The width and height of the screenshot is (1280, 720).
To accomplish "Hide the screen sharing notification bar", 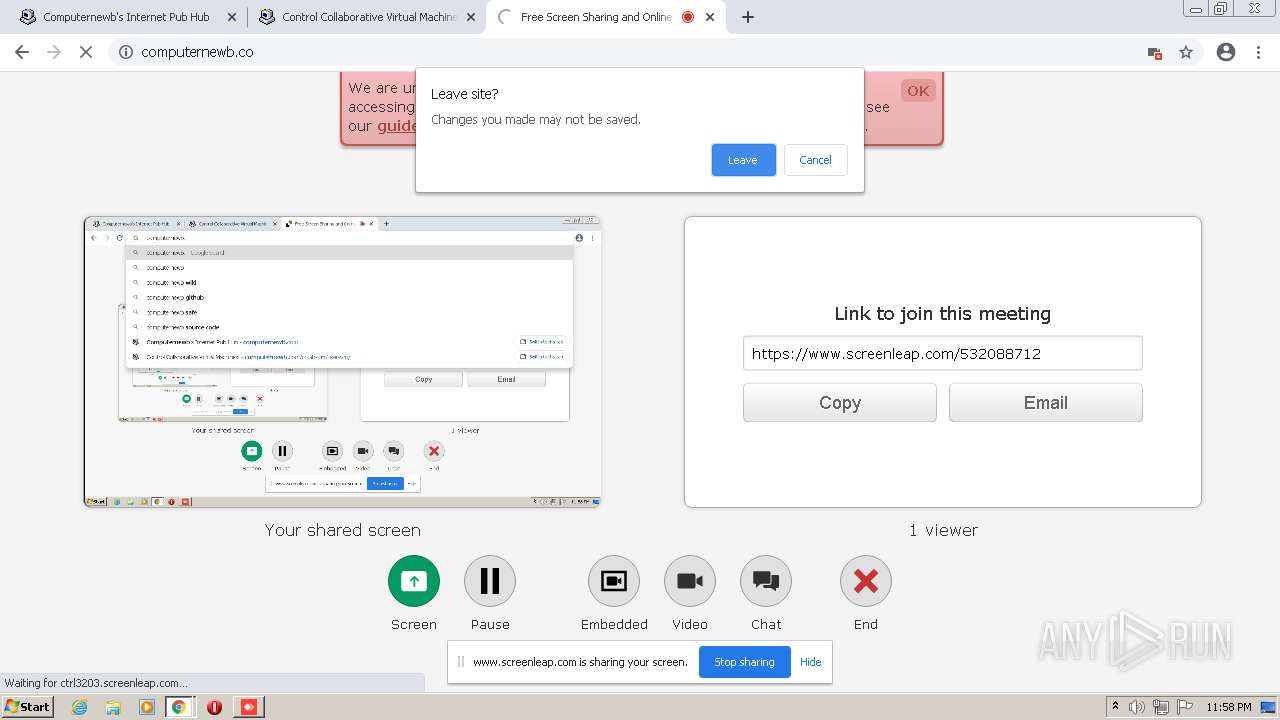I will [811, 662].
